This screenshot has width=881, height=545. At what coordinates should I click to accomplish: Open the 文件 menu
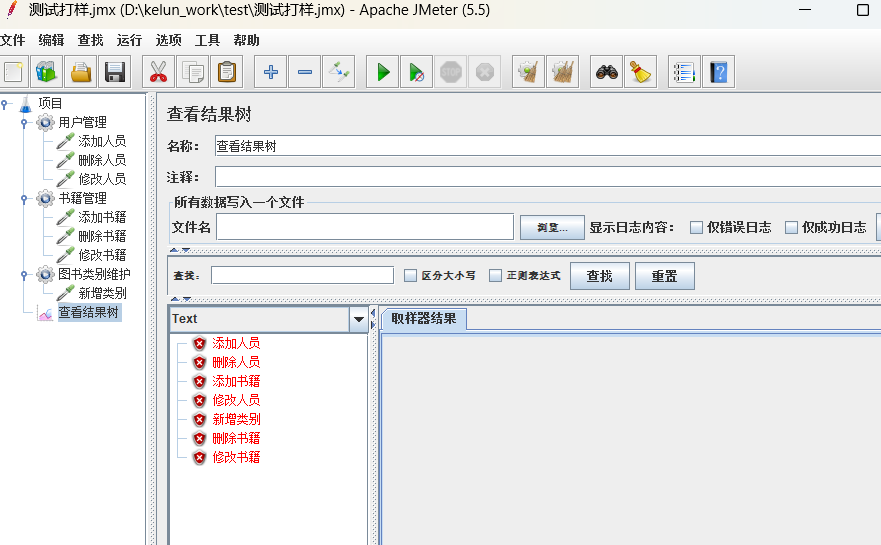[12, 40]
